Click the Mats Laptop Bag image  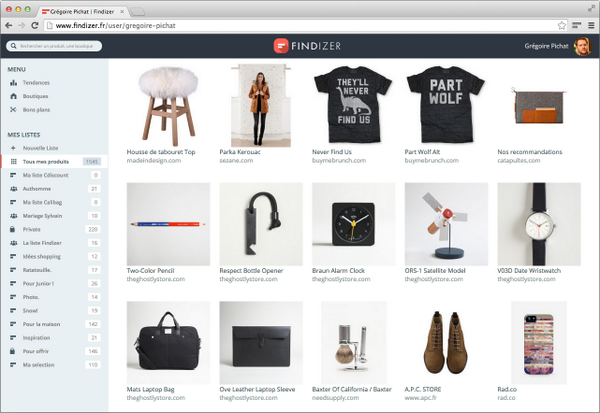pos(168,343)
